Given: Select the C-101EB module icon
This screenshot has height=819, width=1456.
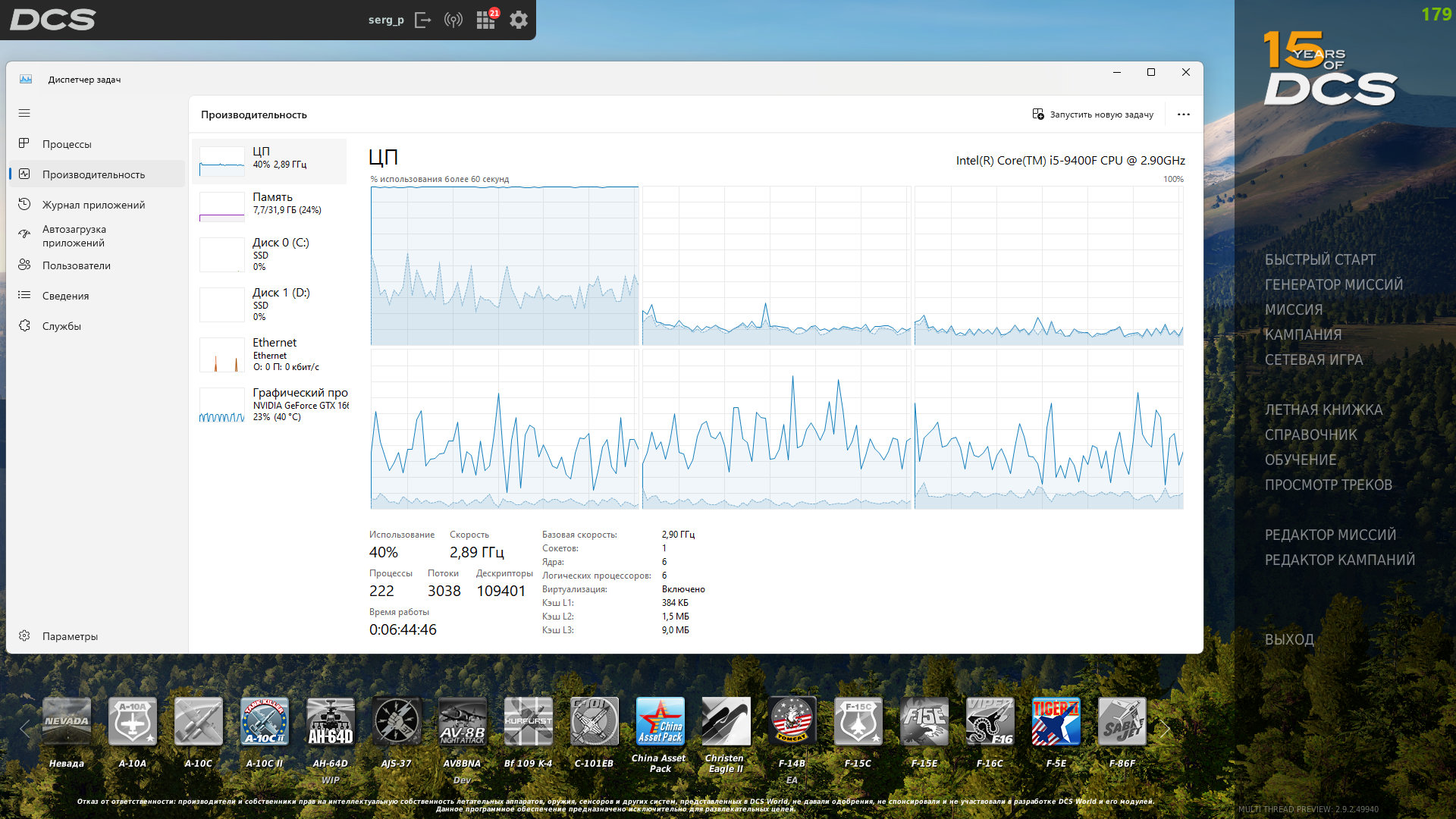Looking at the screenshot, I should pos(595,721).
